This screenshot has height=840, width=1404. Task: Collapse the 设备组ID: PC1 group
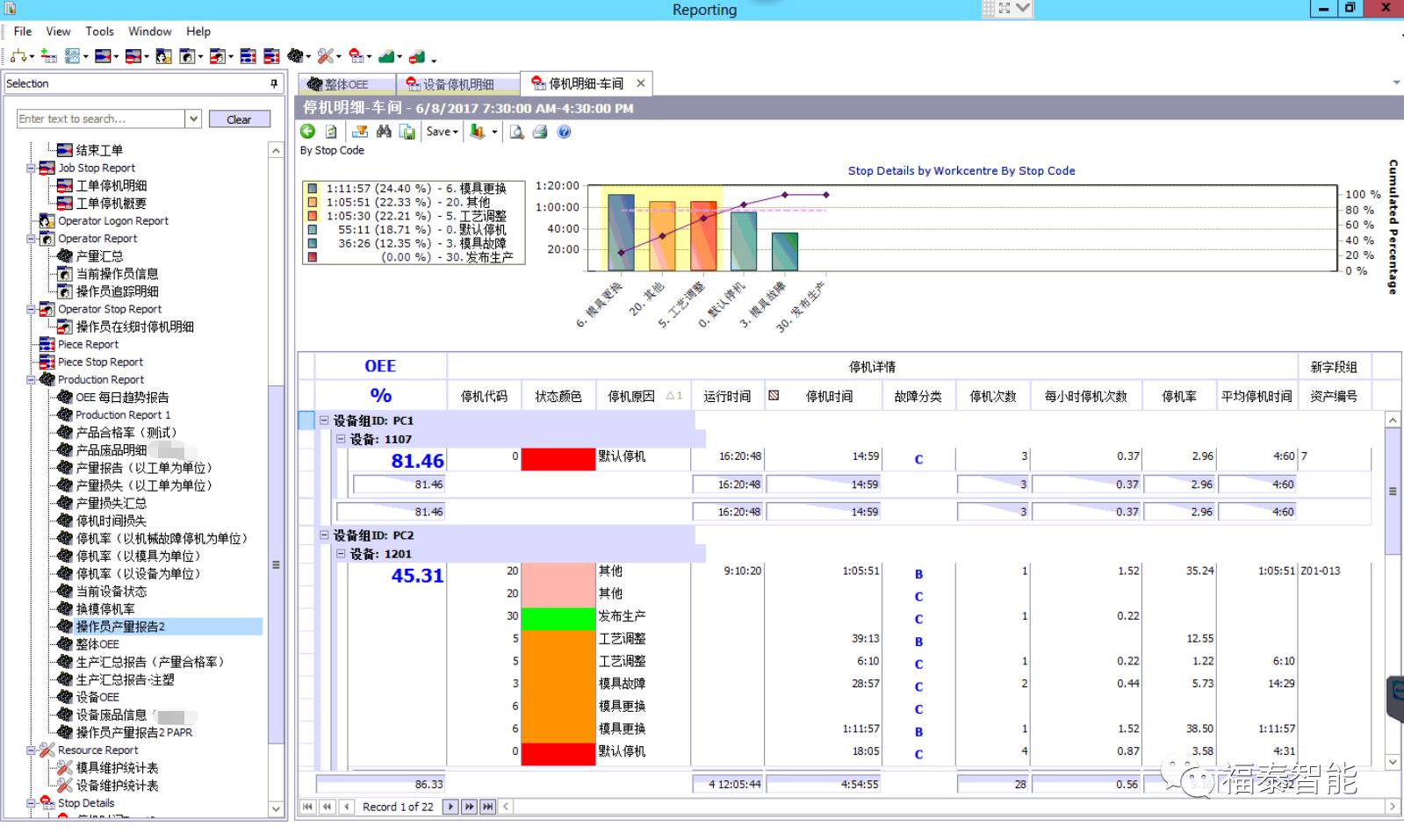324,420
